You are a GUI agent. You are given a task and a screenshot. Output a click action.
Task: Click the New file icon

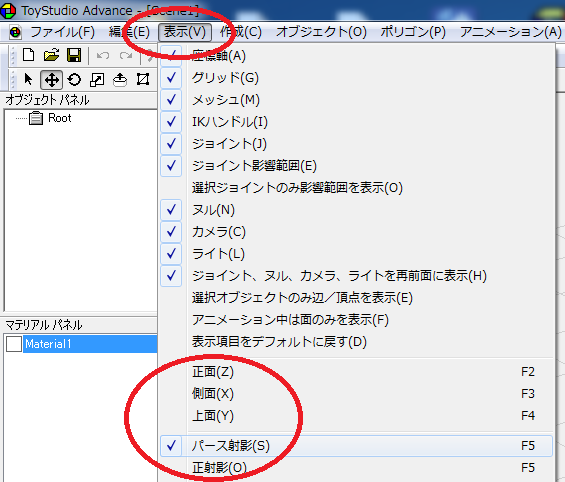(28, 55)
